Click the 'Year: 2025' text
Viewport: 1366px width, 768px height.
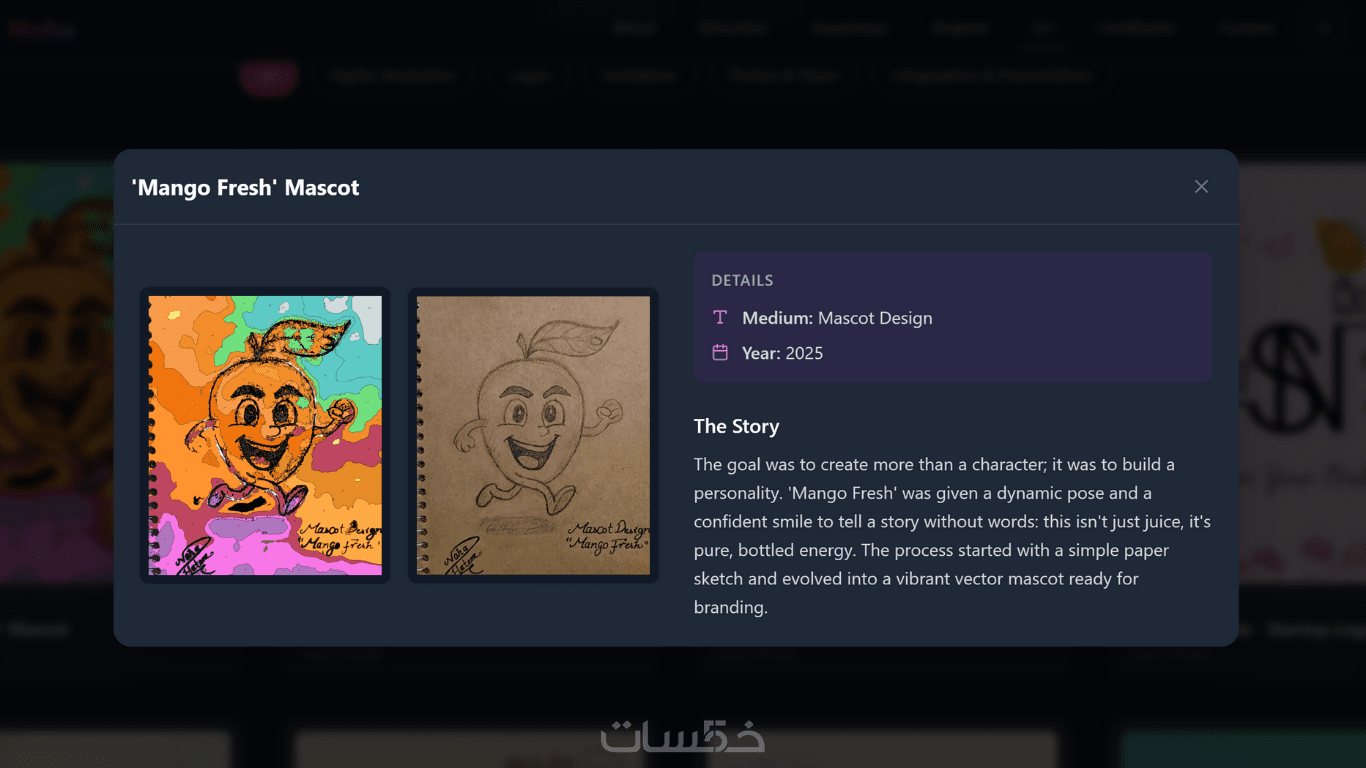click(783, 353)
